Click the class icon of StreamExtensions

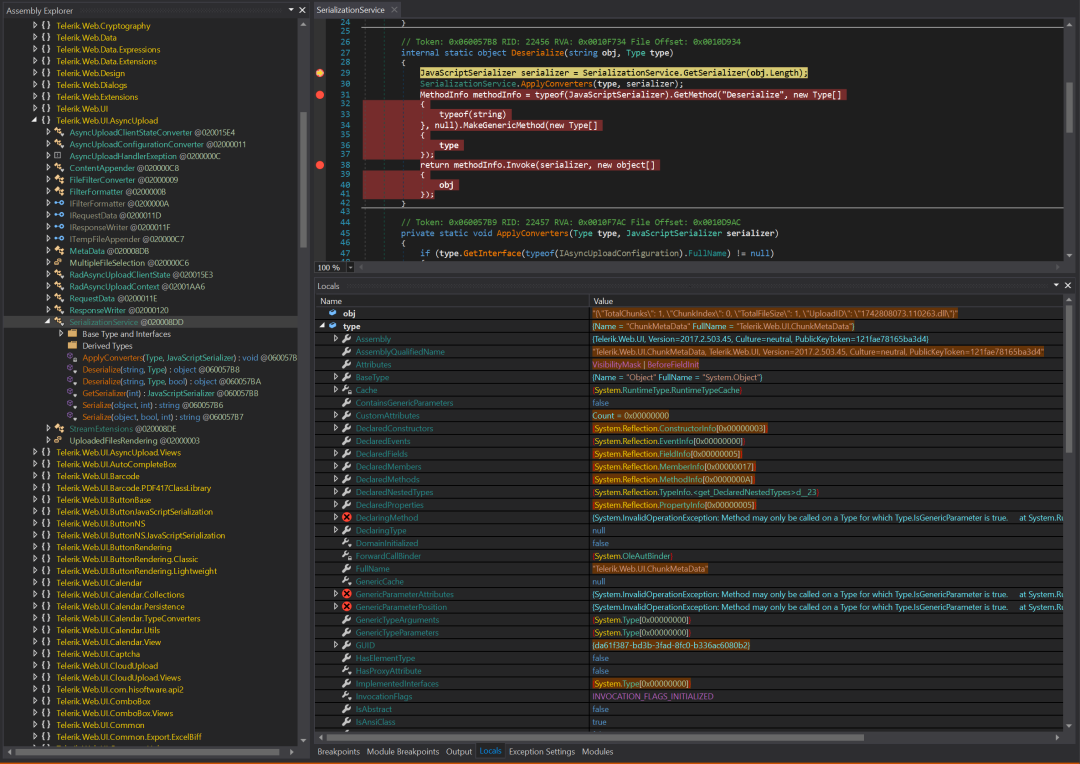pos(59,429)
